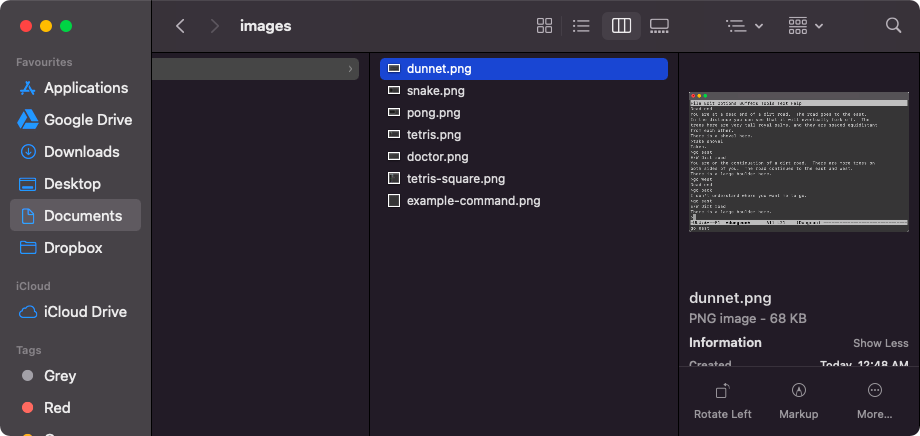Click Rotate Left in preview pane
Image resolution: width=920 pixels, height=436 pixels.
point(722,400)
